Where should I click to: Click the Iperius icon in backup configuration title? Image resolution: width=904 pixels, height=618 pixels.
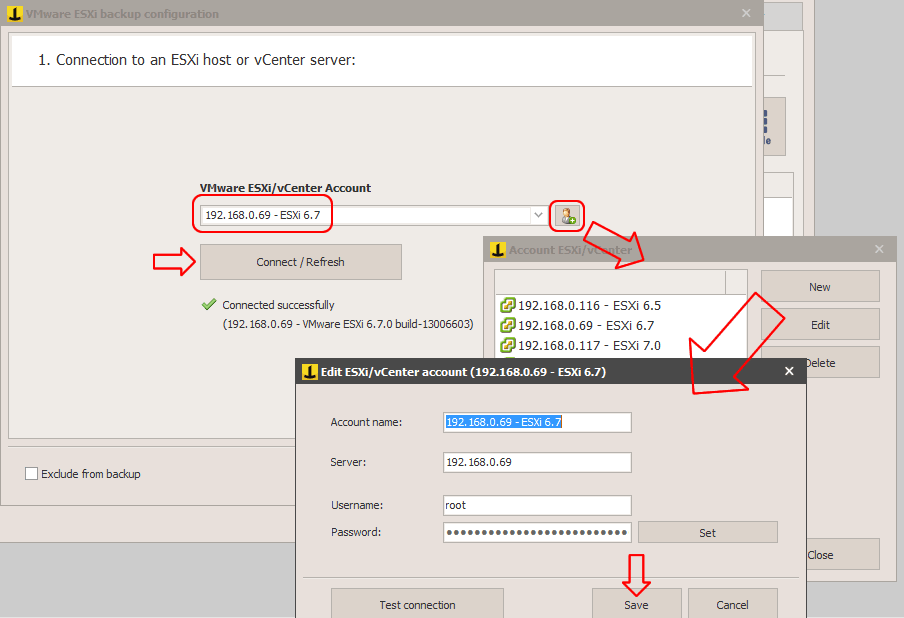point(14,14)
